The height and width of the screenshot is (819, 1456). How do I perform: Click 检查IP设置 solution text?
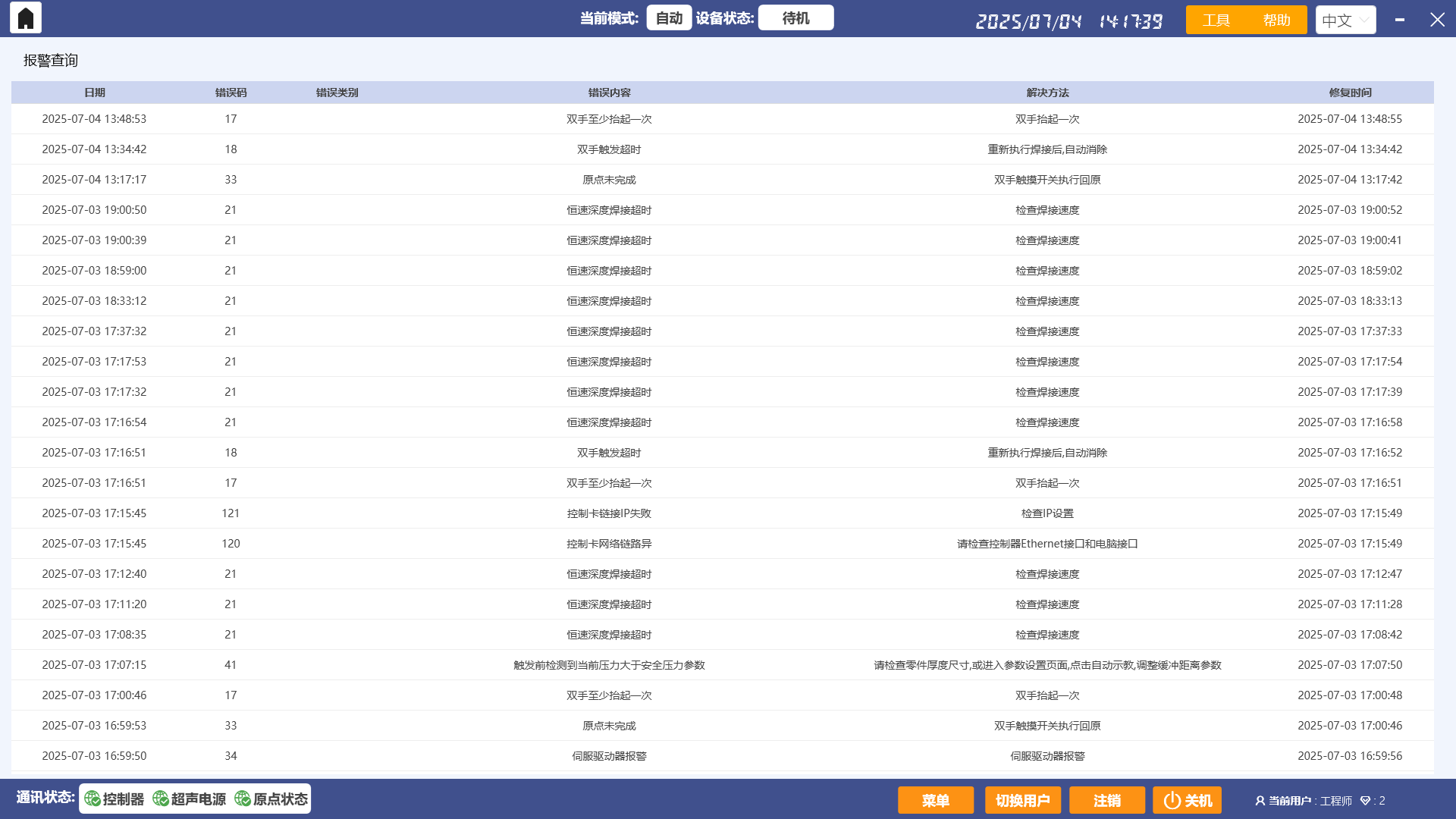pos(1047,513)
